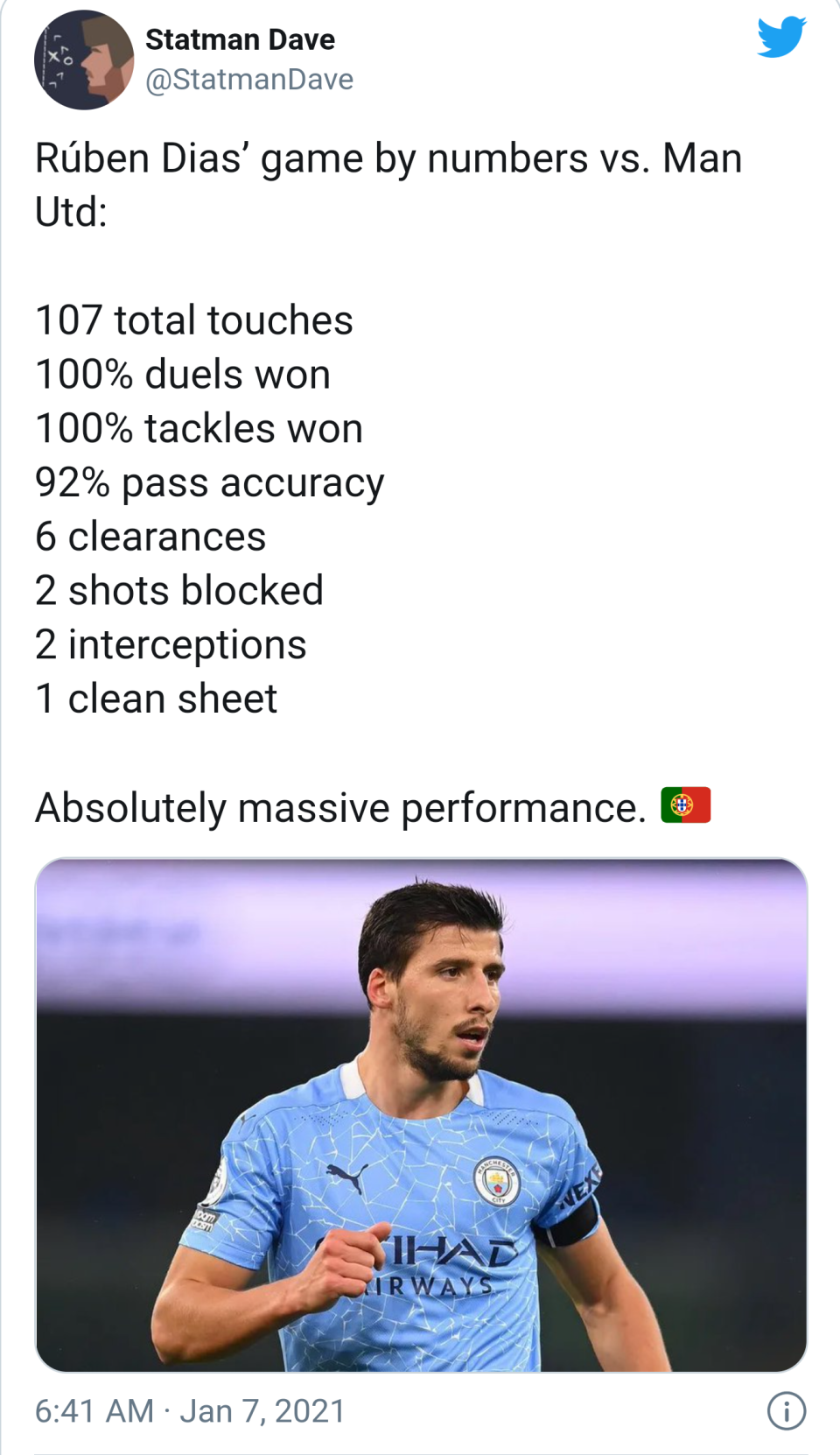Click the 'Rúben Dias' game by numbers' line

(x=388, y=159)
